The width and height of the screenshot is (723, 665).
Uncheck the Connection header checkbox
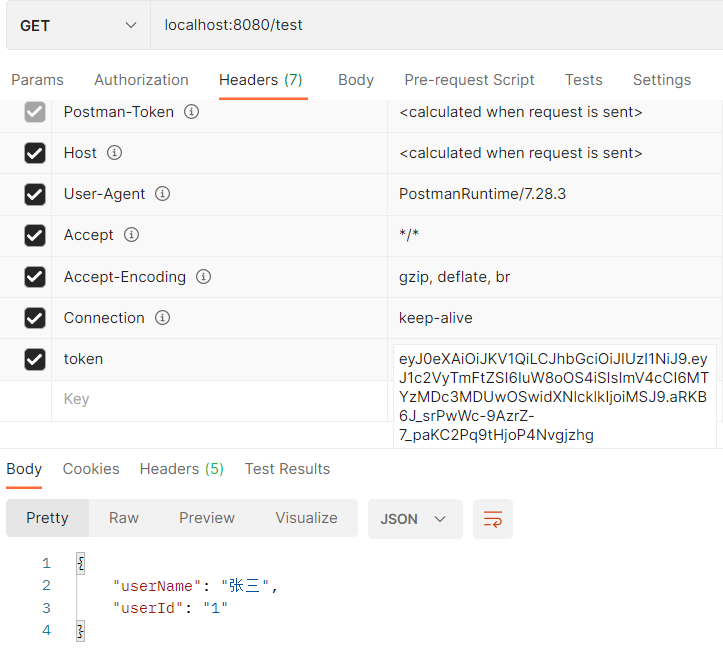pos(35,318)
